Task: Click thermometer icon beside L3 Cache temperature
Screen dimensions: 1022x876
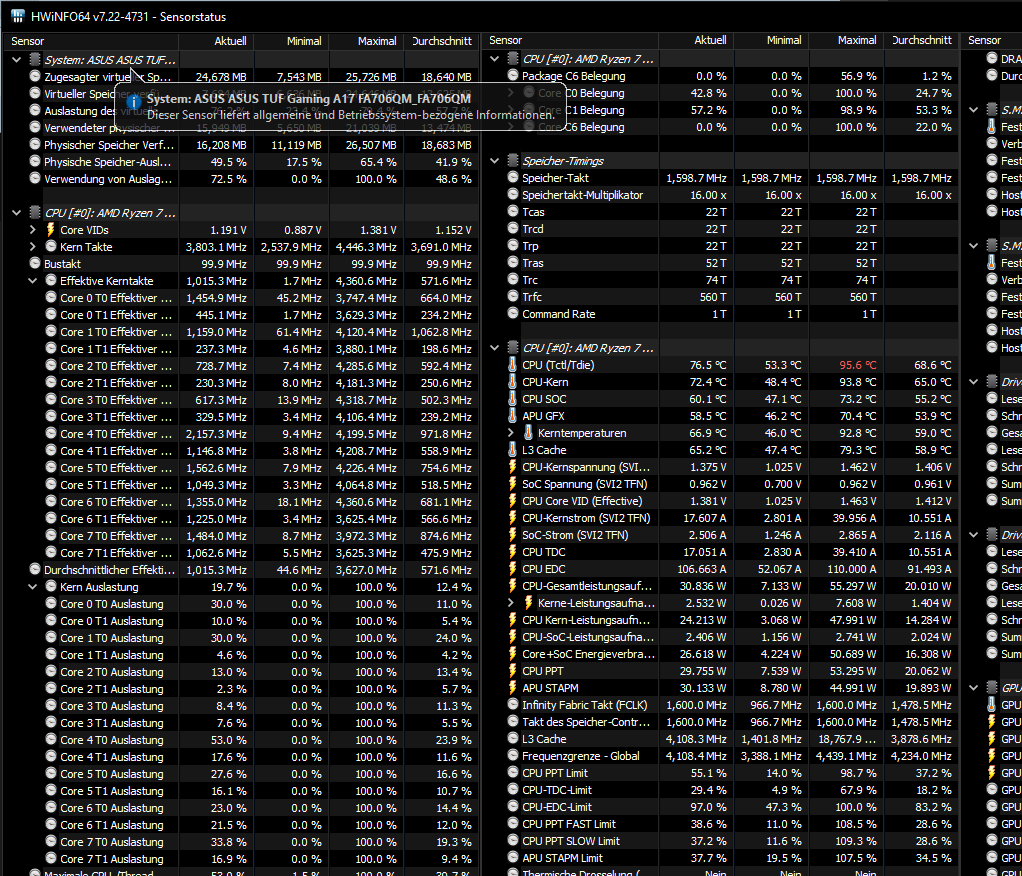Action: (512, 450)
